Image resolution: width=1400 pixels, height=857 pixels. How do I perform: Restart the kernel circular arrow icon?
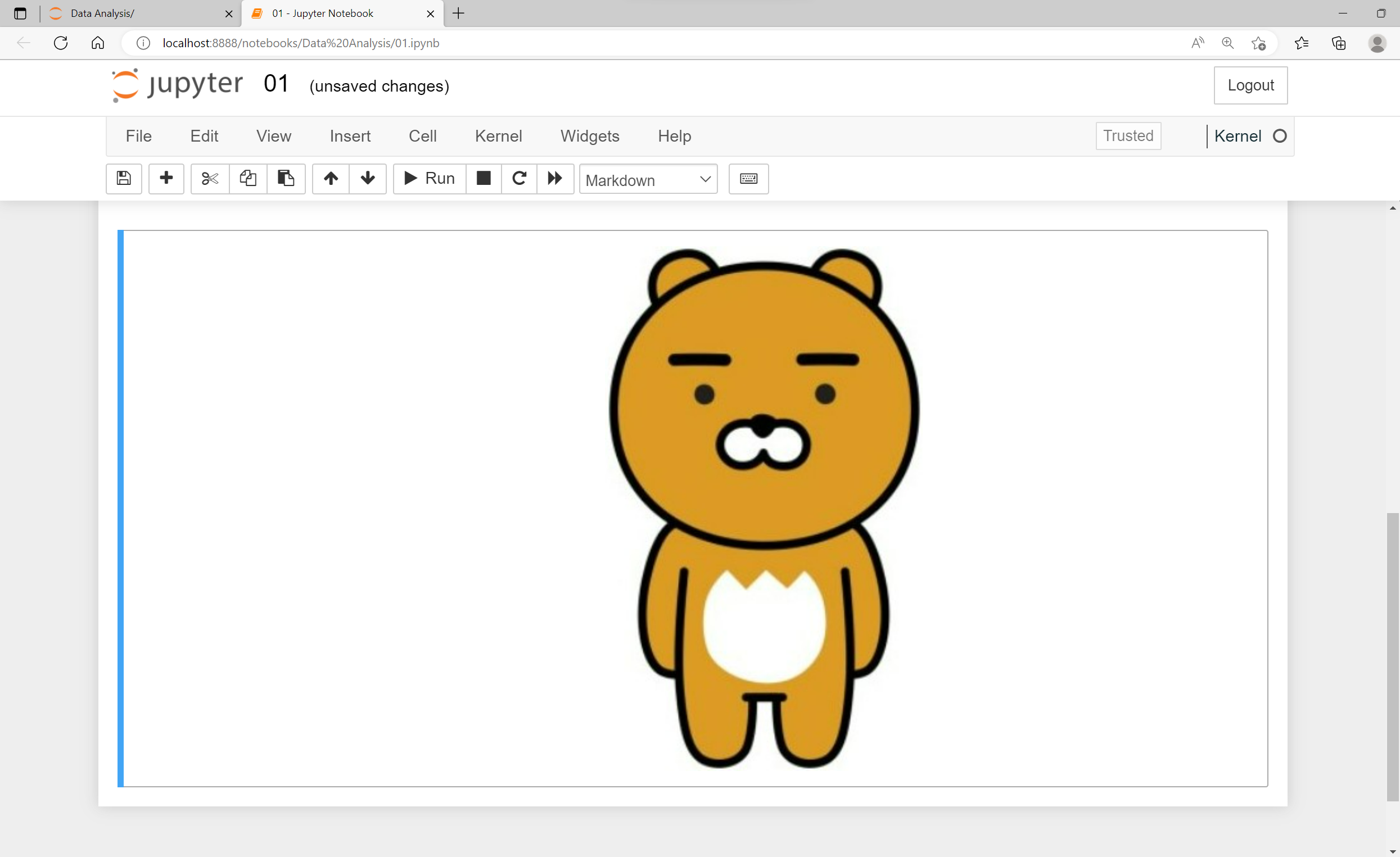[519, 178]
